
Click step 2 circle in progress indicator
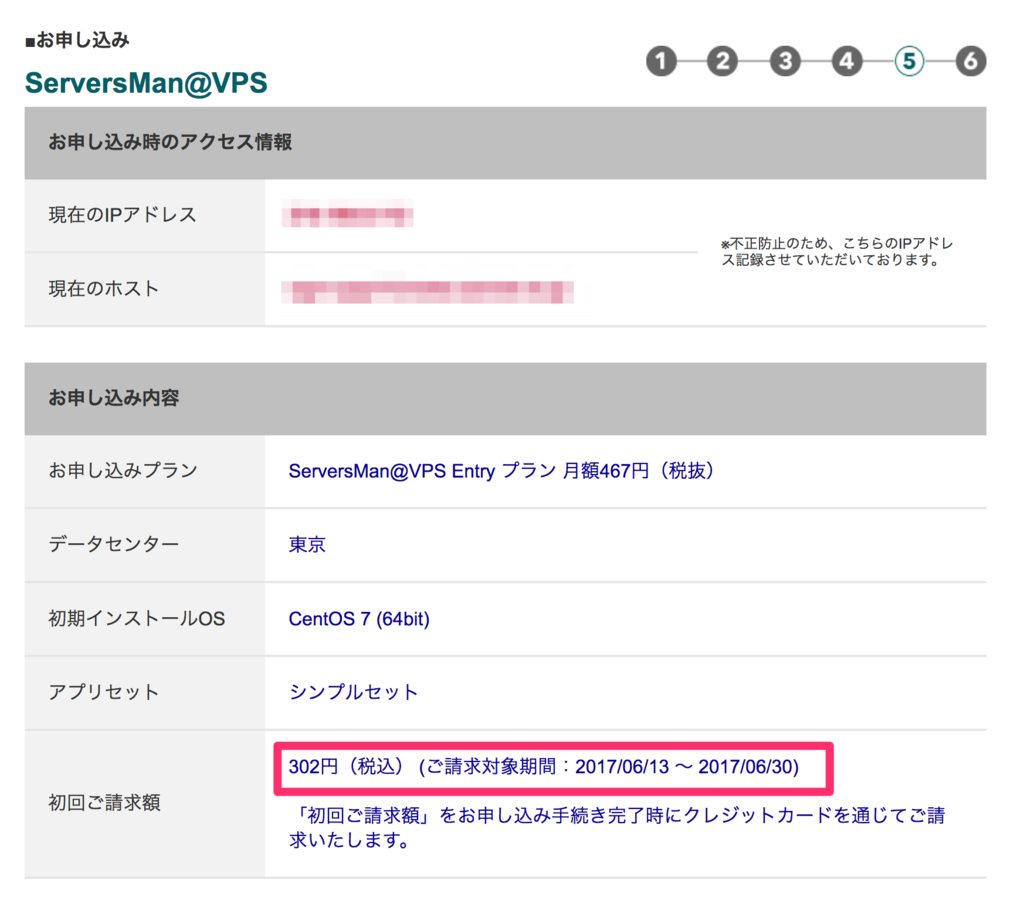coord(722,61)
